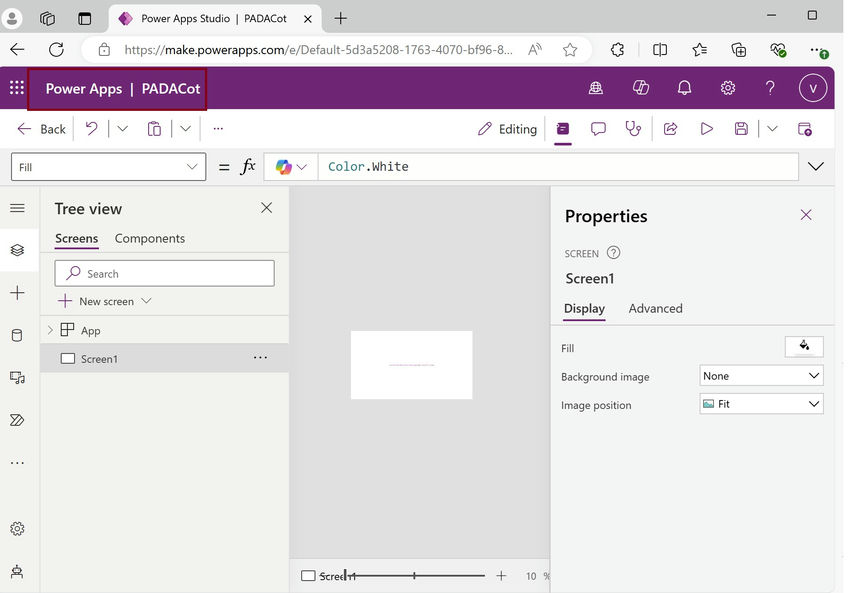Viewport: 850px width, 593px height.
Task: Open a new browser tab
Action: (x=340, y=18)
